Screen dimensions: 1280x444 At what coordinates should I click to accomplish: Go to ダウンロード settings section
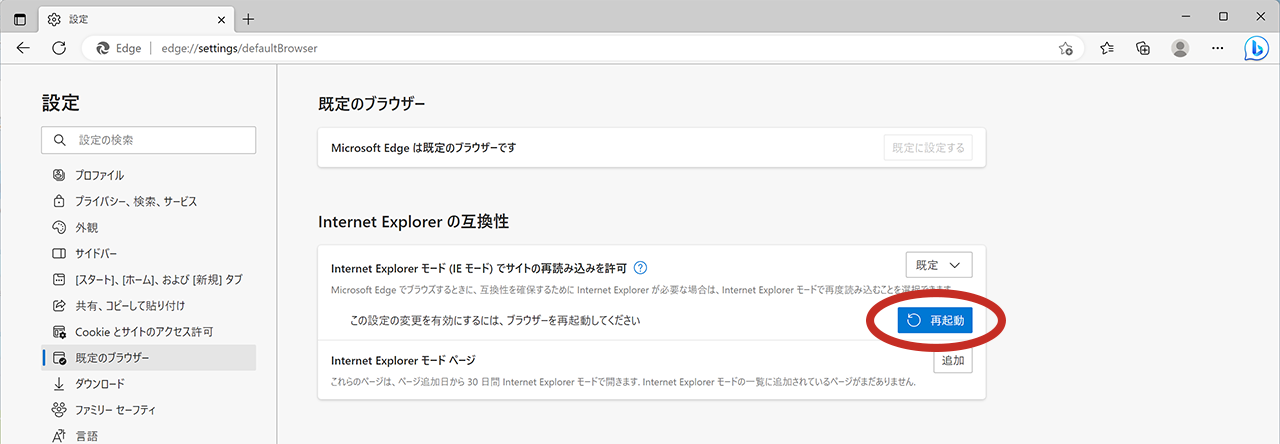tap(100, 383)
